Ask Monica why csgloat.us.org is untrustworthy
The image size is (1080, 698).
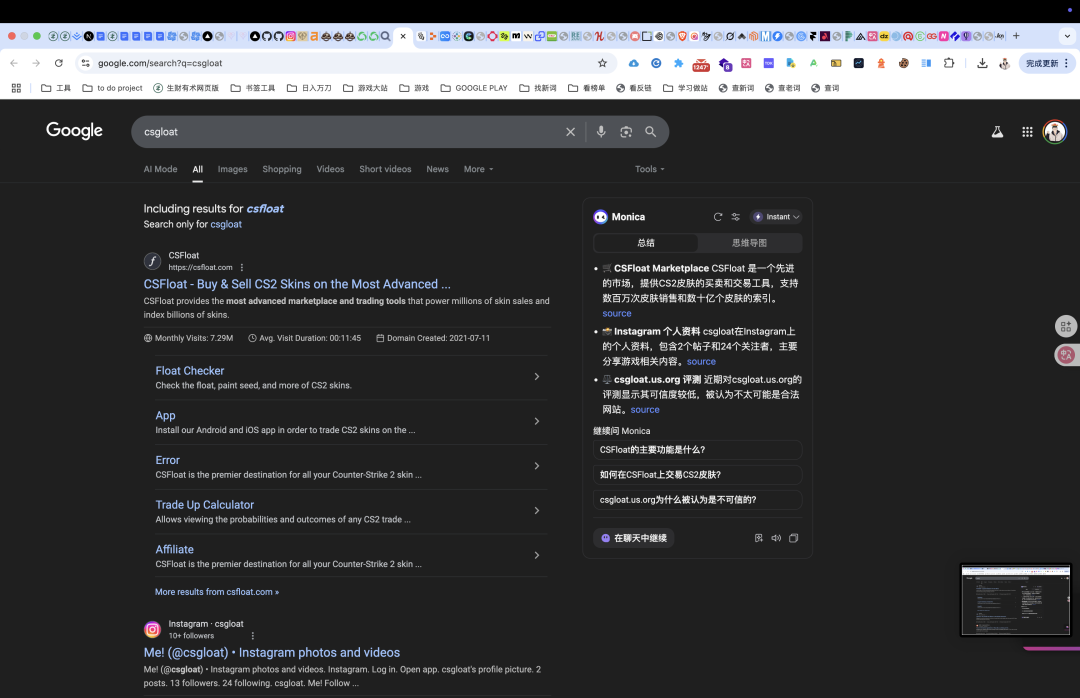(x=697, y=500)
